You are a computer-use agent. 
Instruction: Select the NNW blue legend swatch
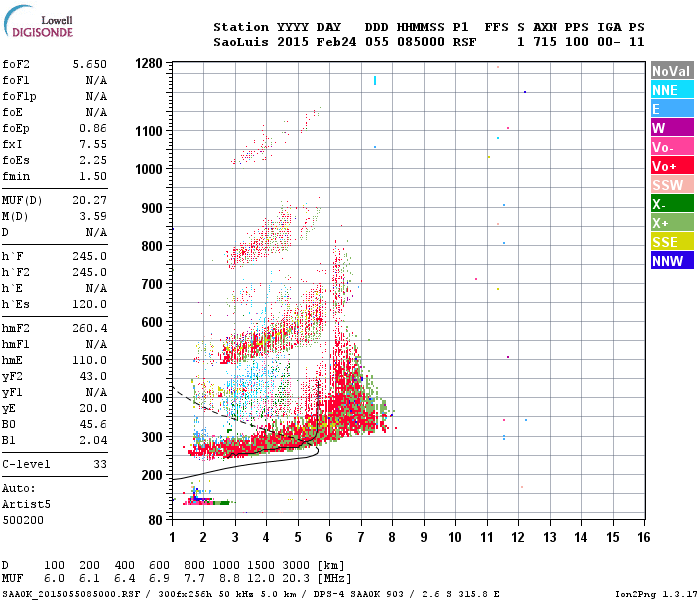672,261
